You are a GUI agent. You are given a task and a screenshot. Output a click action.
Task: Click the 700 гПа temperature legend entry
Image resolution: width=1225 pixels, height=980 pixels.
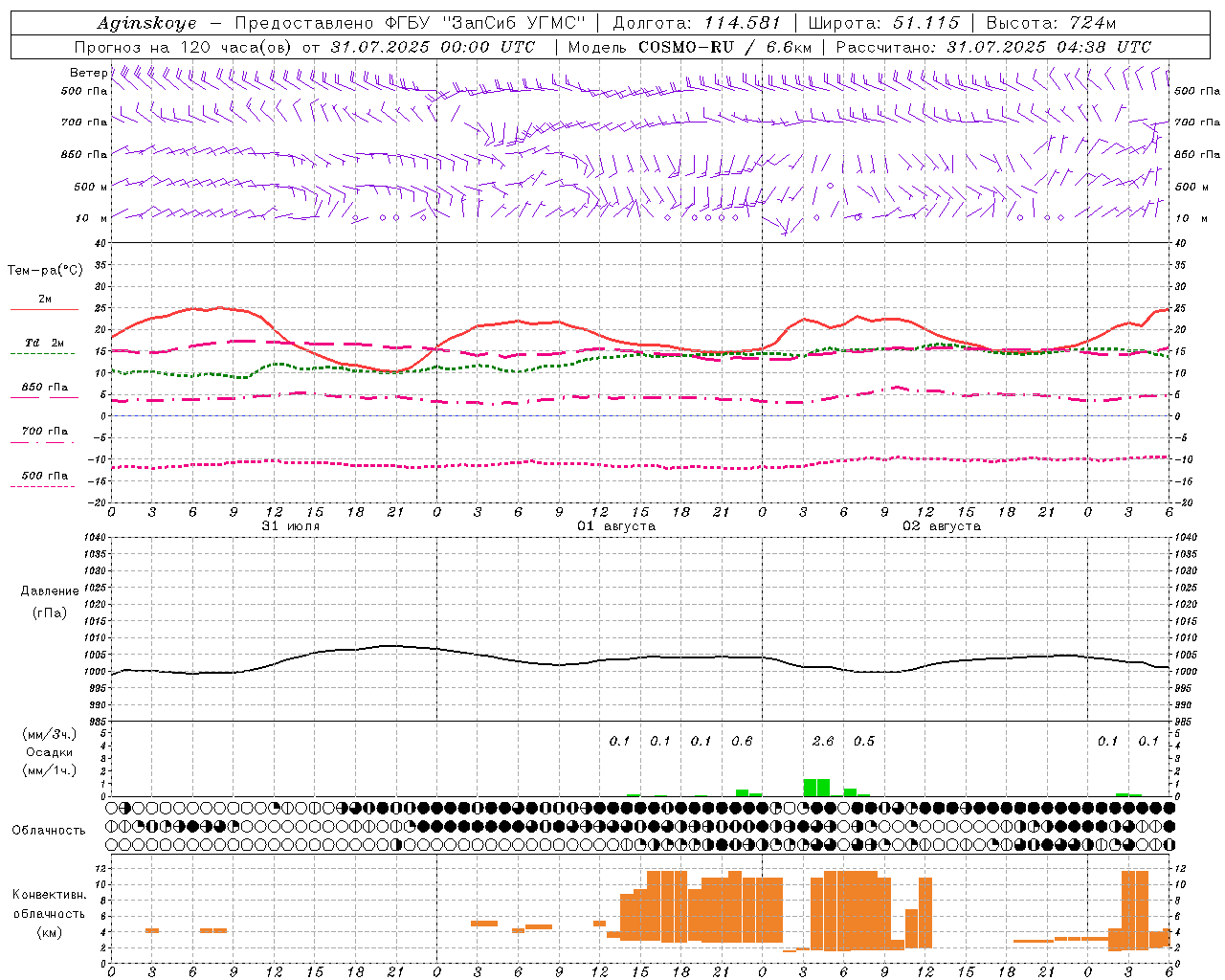[x=45, y=431]
